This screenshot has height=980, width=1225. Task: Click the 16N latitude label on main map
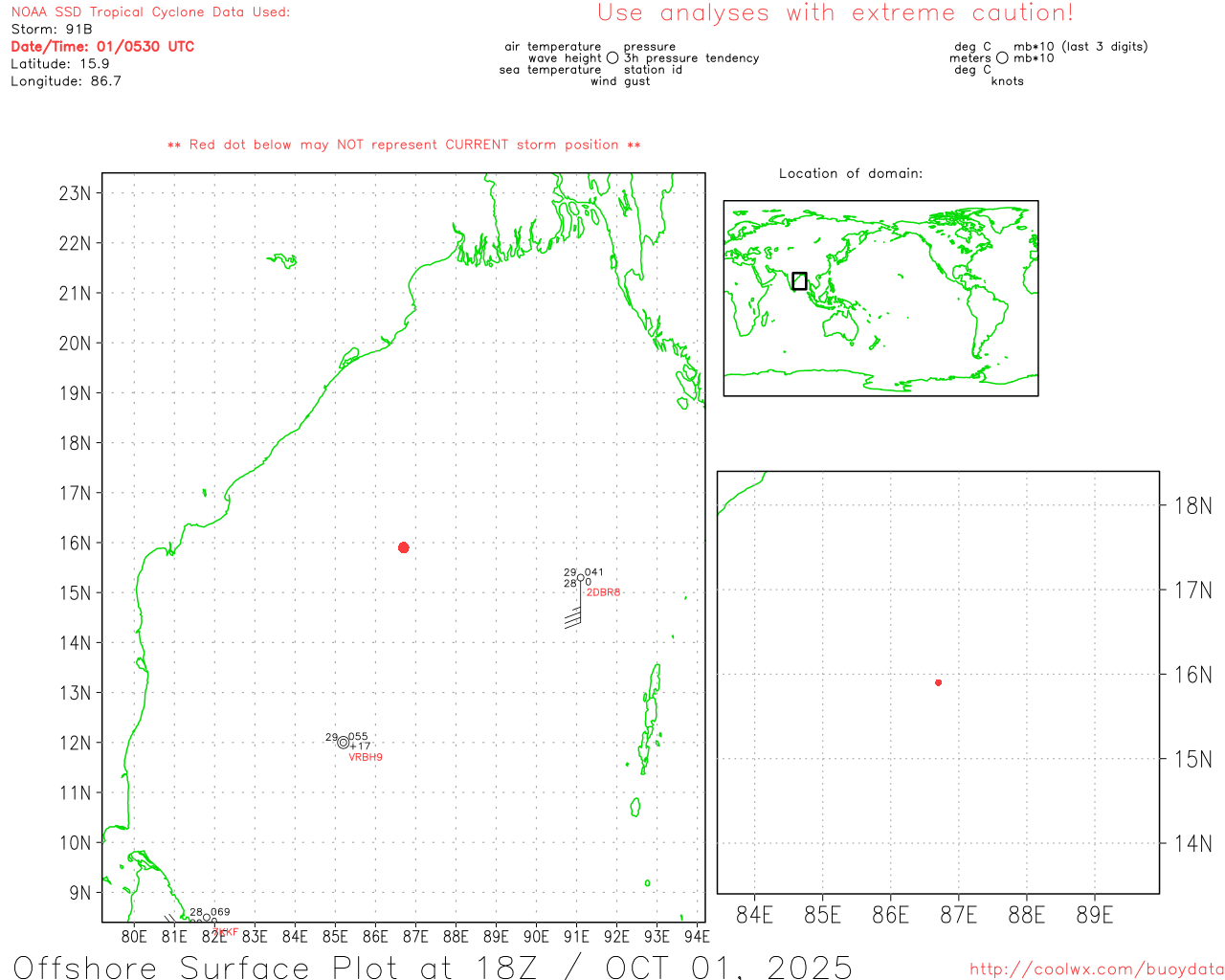click(75, 543)
